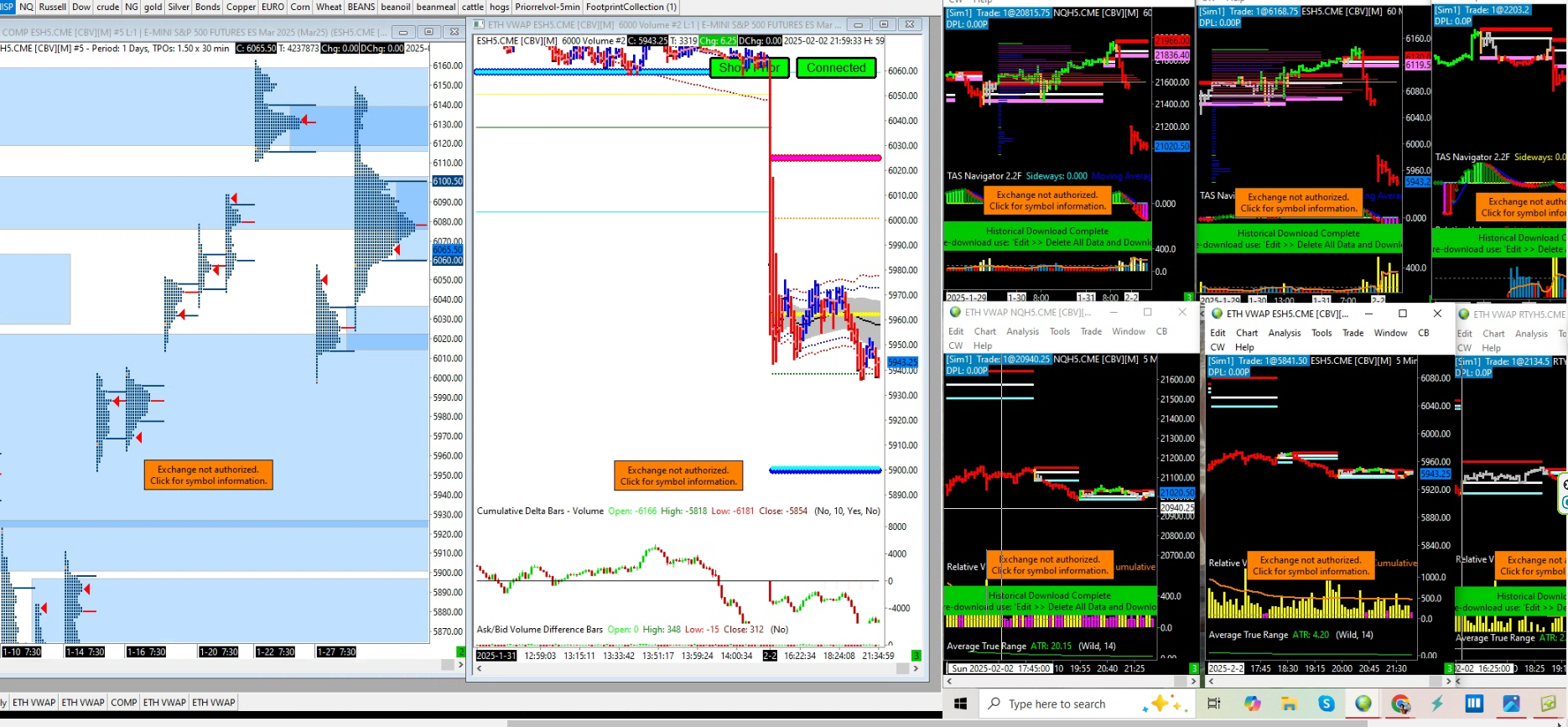Viewport: 1568px width, 727px height.
Task: Open Google Chrome from the taskbar
Action: coord(1400,704)
